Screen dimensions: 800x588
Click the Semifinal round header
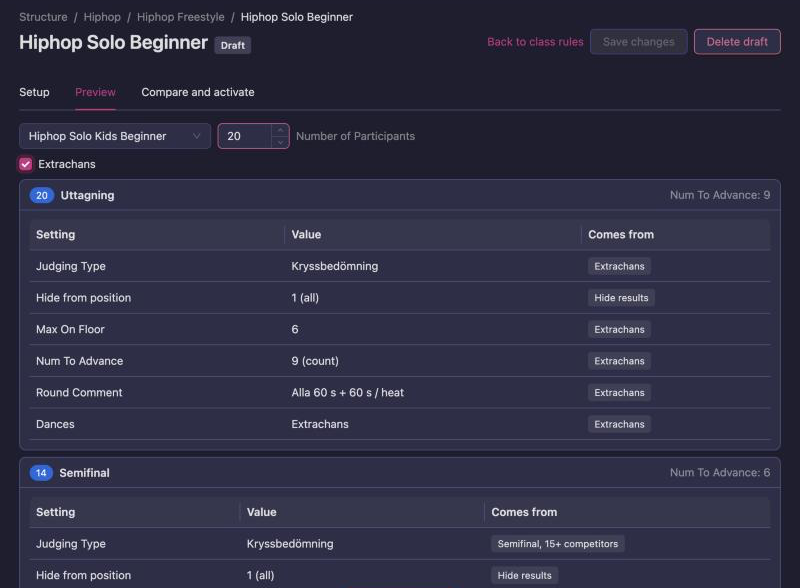[400, 473]
